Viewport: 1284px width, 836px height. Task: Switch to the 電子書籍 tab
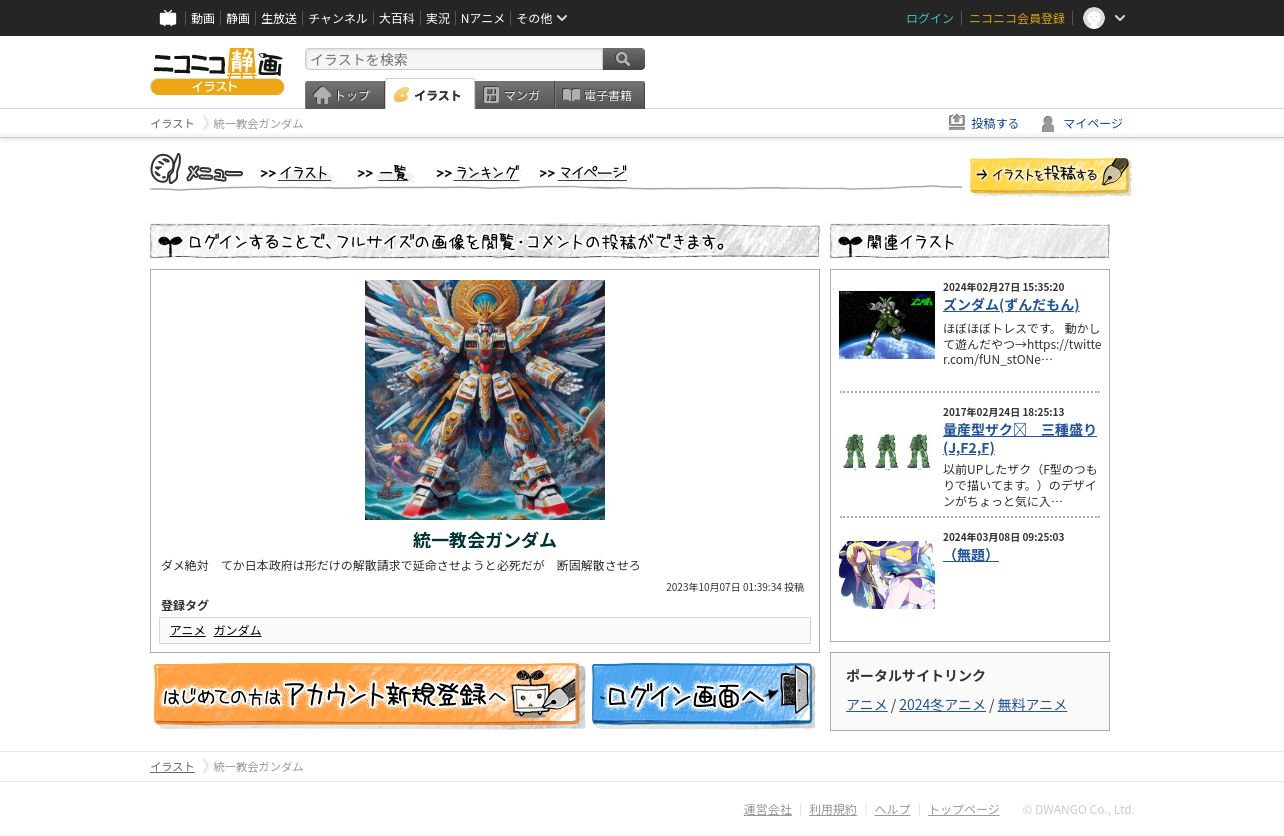pos(600,95)
